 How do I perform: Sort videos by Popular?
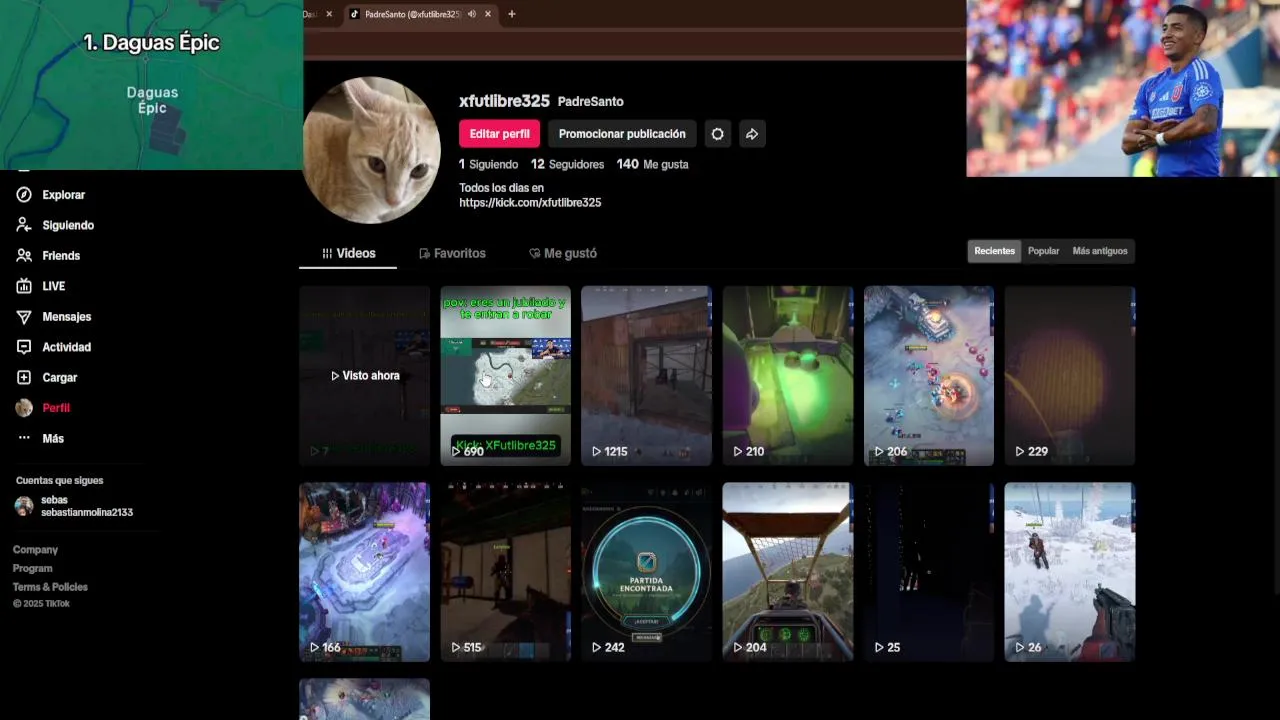[x=1043, y=251]
